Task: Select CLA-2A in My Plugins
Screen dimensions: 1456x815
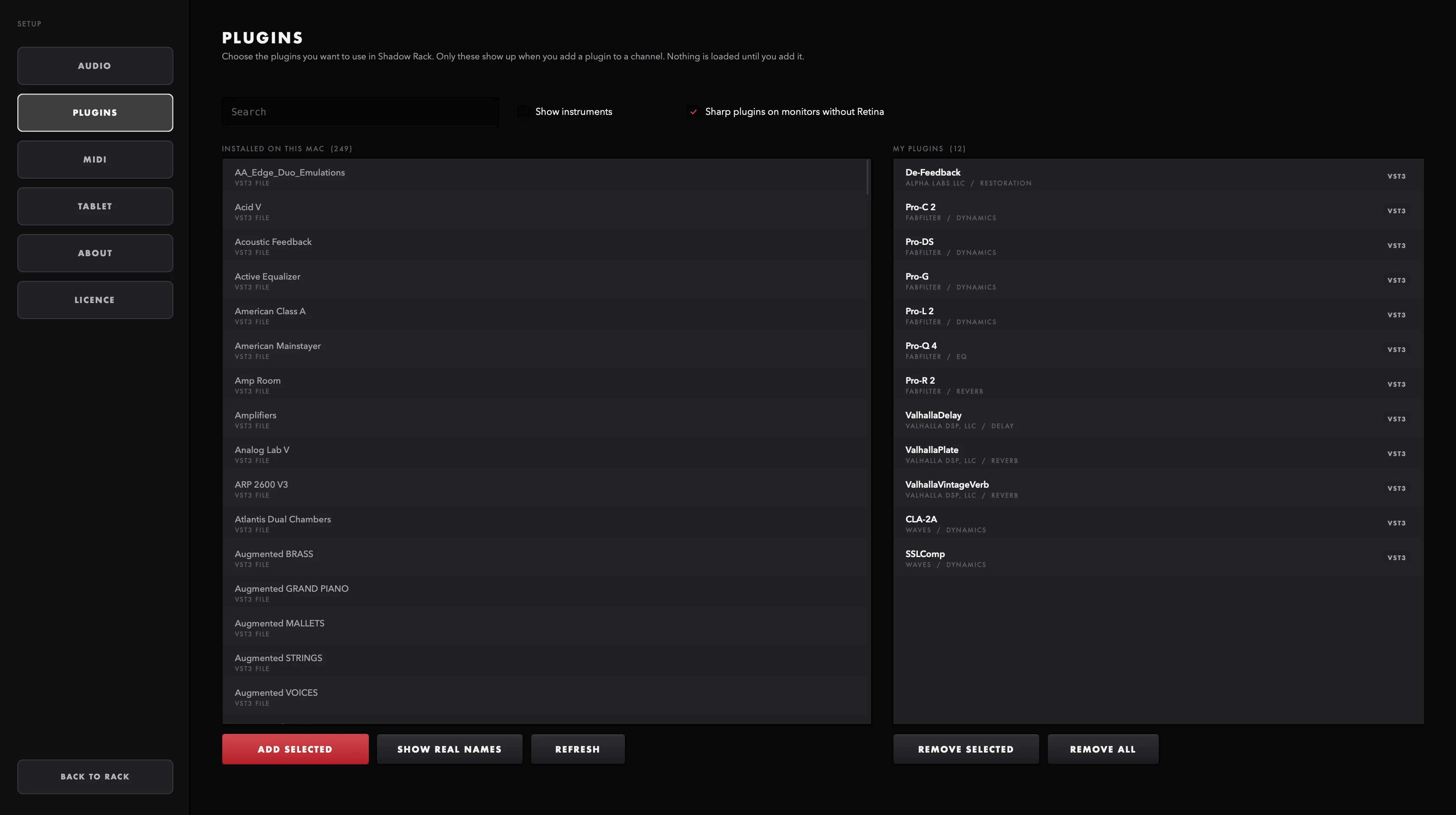Action: 1158,524
